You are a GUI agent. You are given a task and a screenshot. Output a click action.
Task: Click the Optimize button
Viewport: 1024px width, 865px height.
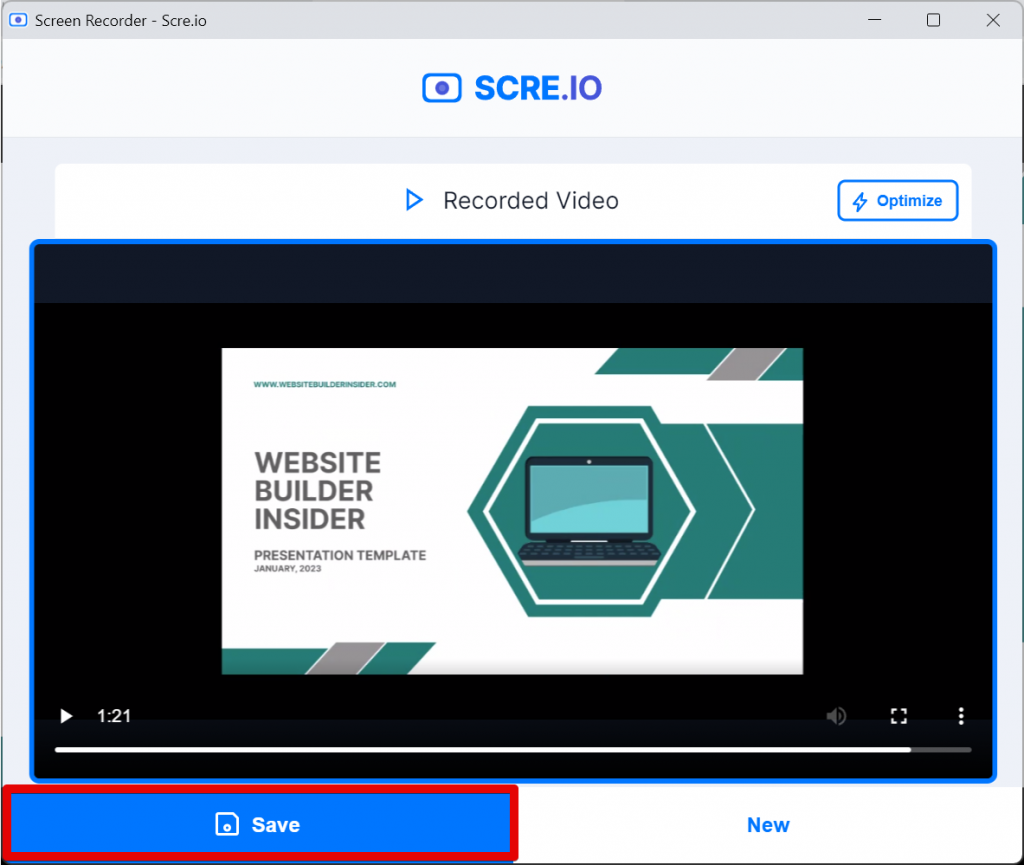(x=898, y=200)
